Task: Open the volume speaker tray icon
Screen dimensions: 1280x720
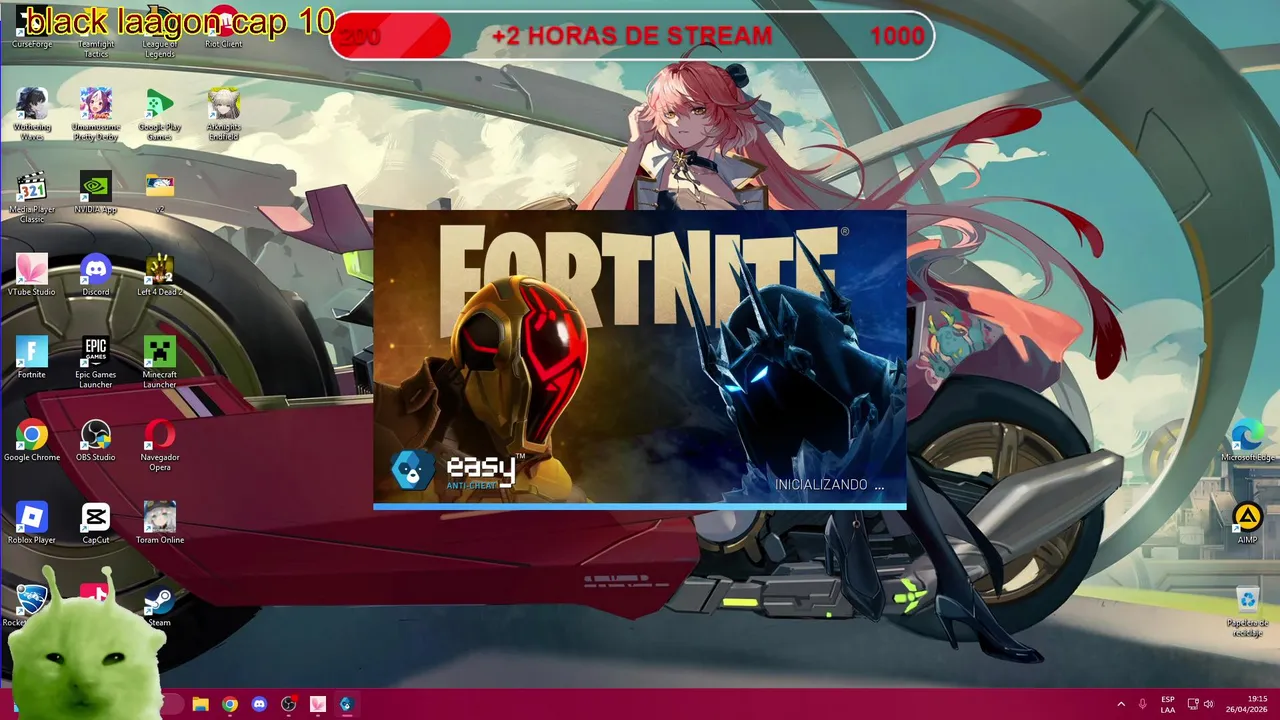Action: [x=1209, y=704]
